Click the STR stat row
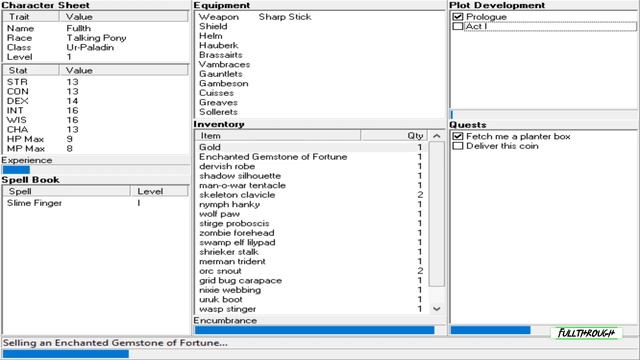Image resolution: width=640 pixels, height=360 pixels. coord(96,82)
